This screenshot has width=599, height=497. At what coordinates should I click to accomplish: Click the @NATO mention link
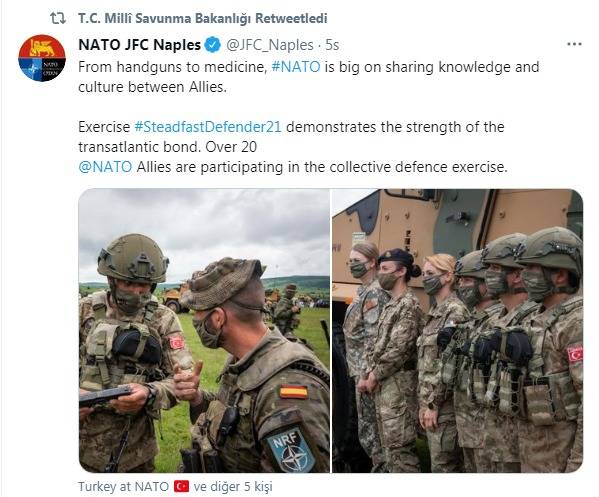(x=105, y=167)
